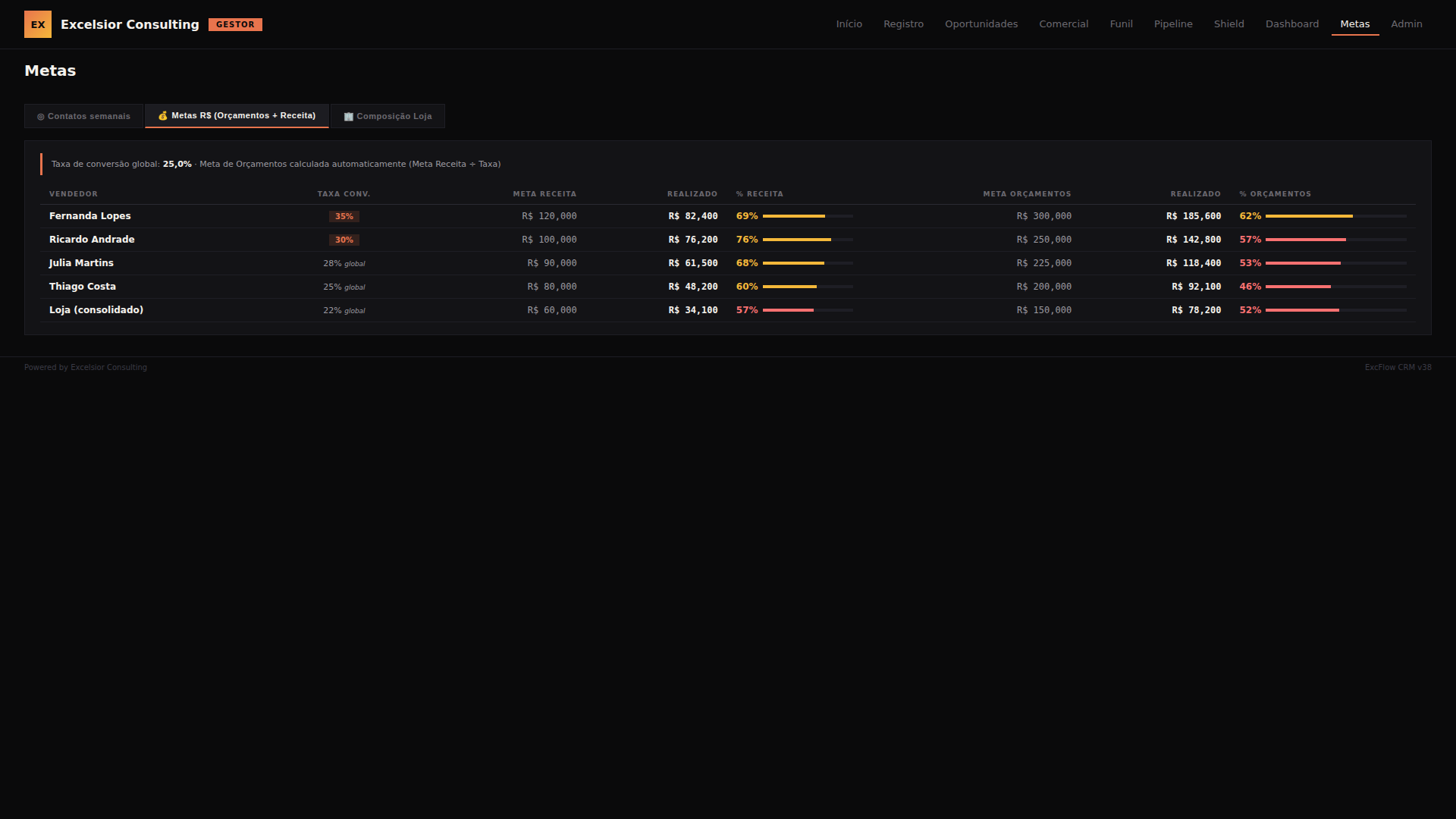Click the Taxa Conv. column header
Screen dimensions: 1456x819
[x=344, y=194]
